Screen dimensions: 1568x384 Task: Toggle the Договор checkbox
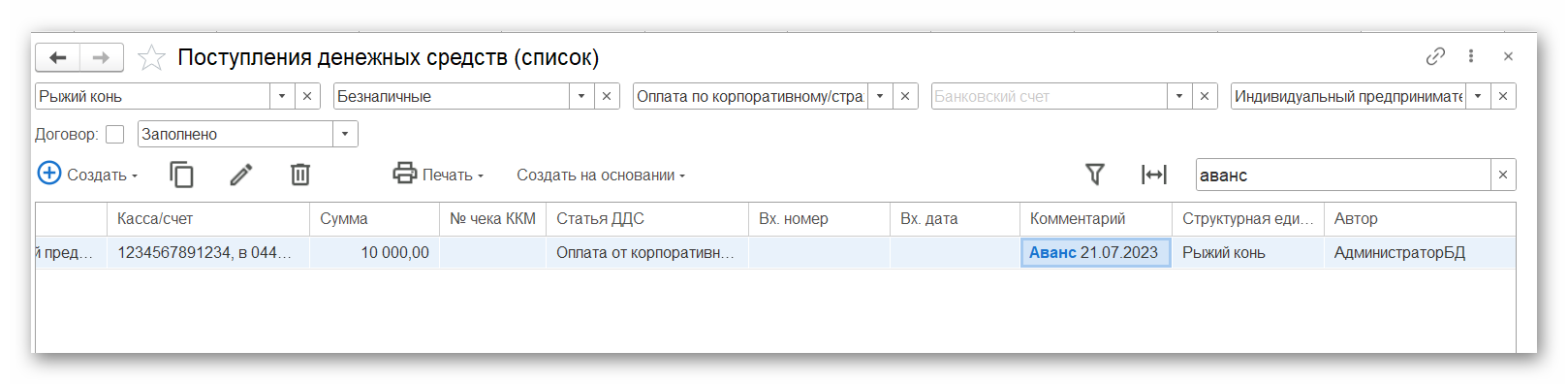click(x=115, y=134)
